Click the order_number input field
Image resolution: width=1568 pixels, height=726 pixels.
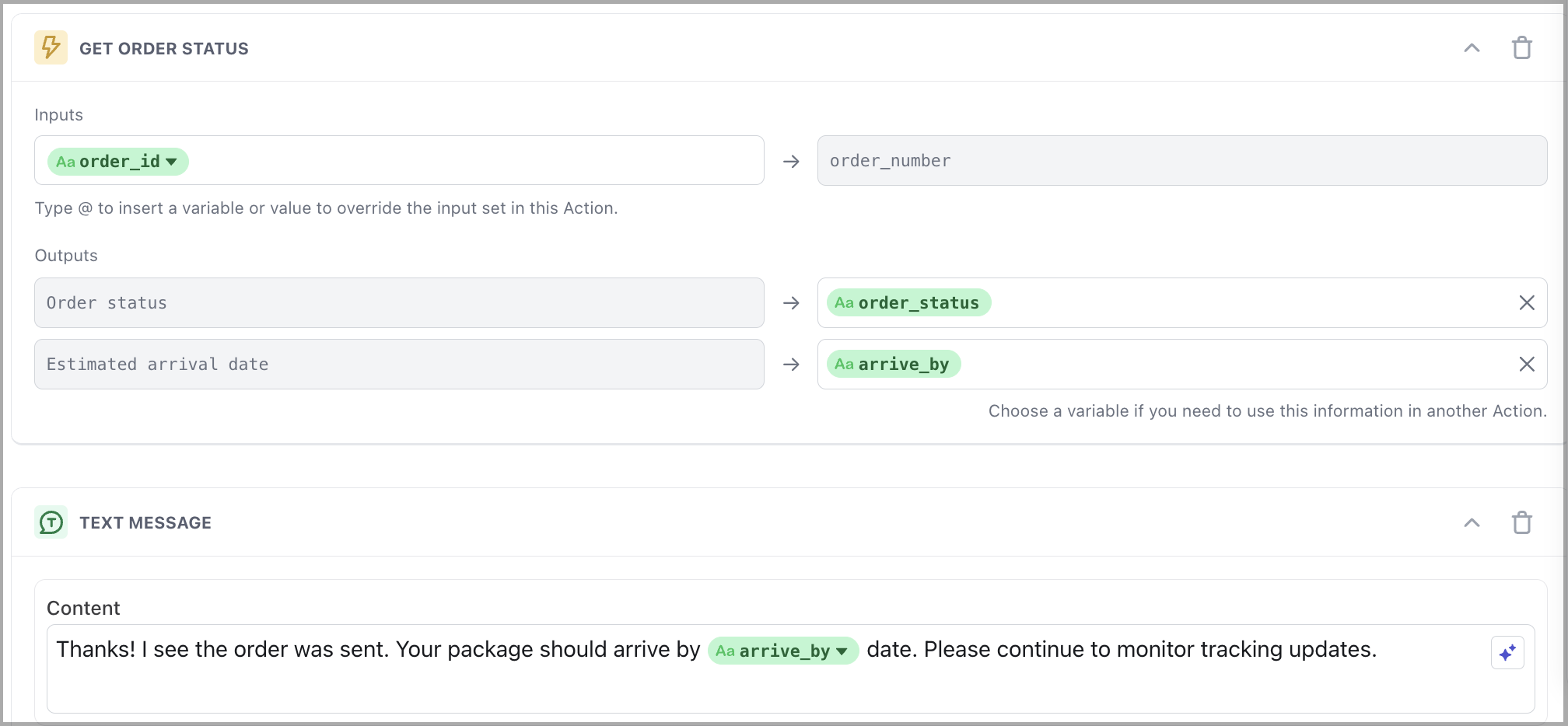point(1181,161)
